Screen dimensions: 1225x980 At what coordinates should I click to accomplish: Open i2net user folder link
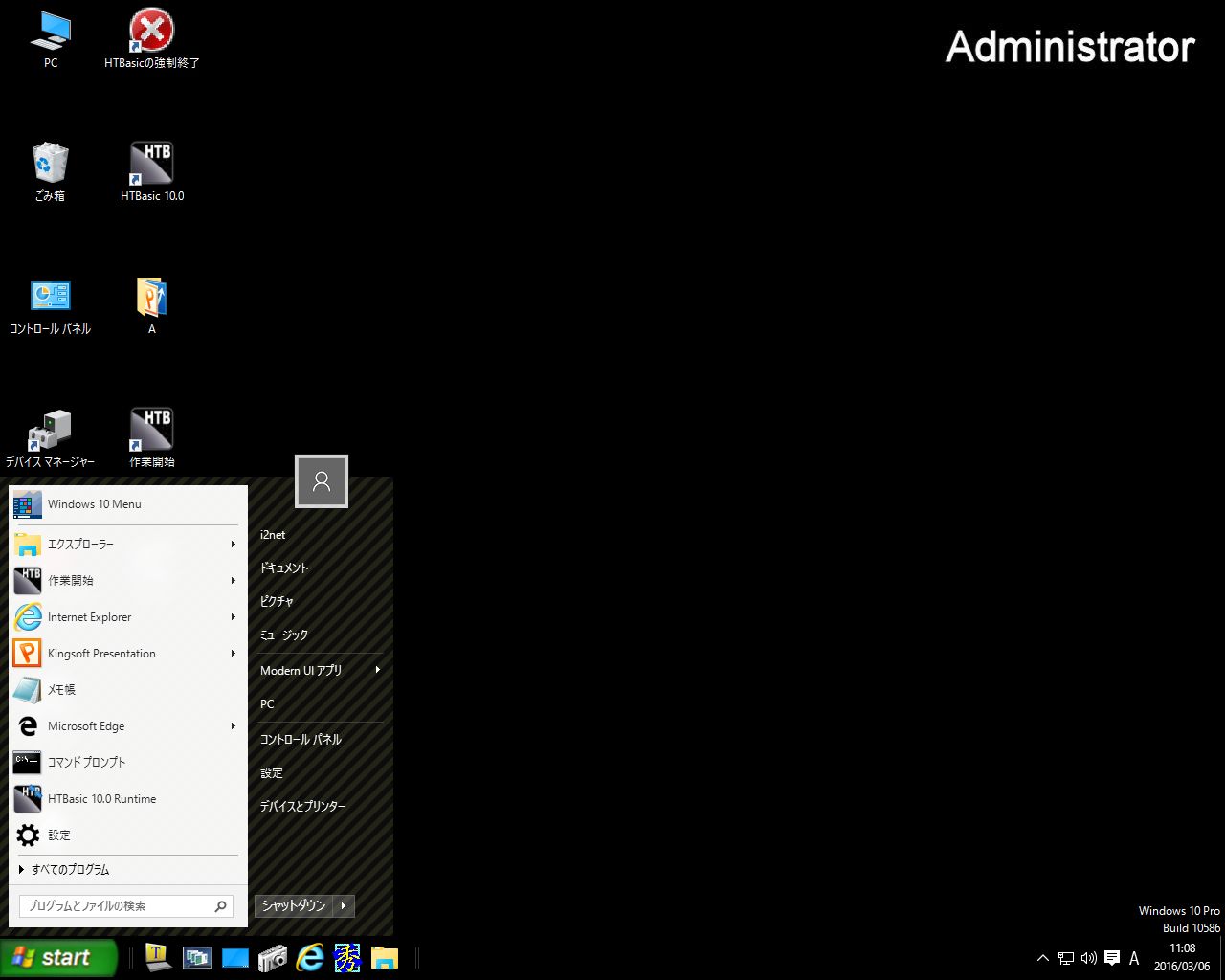[x=320, y=535]
